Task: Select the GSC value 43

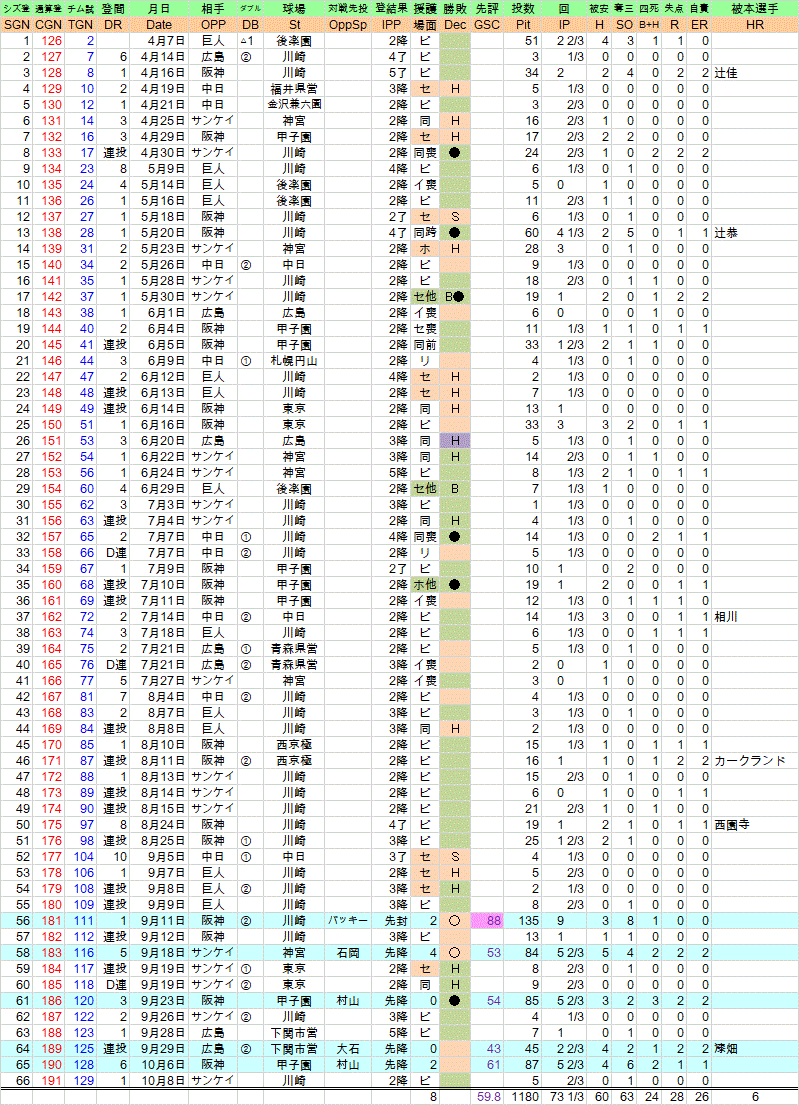Action: 493,1049
